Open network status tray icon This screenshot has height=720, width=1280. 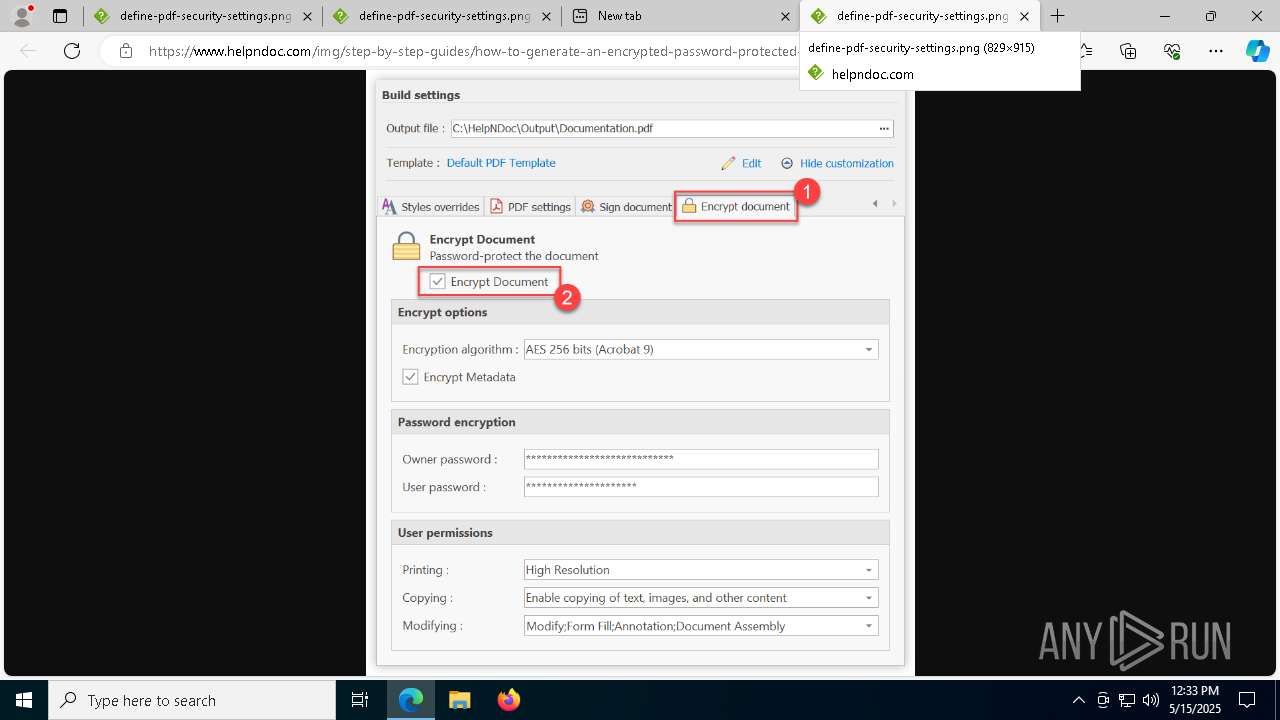tap(1127, 700)
